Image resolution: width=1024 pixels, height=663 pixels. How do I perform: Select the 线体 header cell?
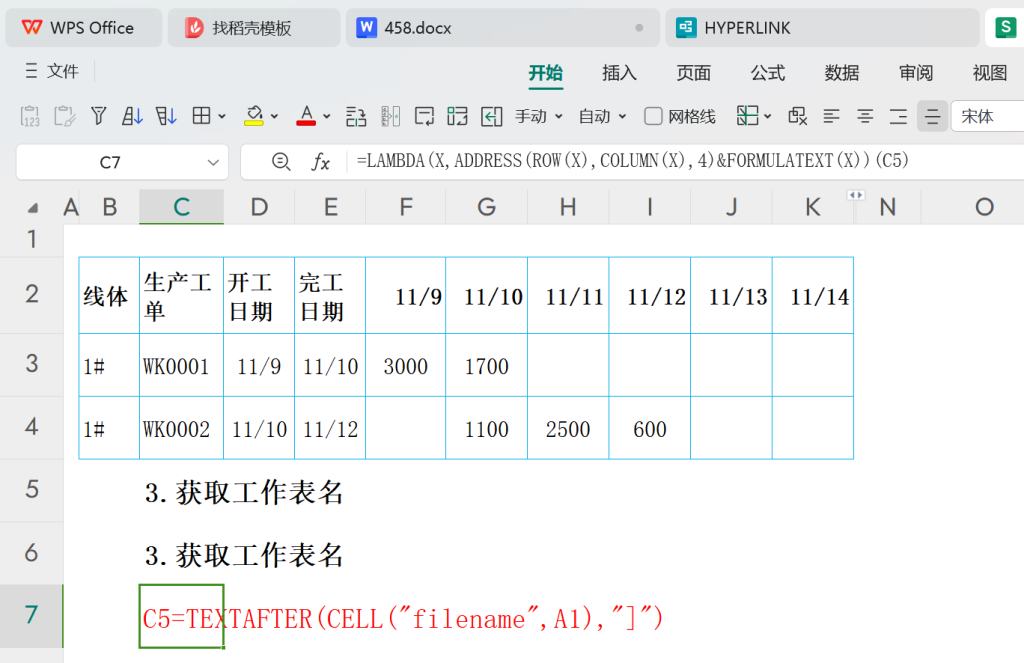109,295
